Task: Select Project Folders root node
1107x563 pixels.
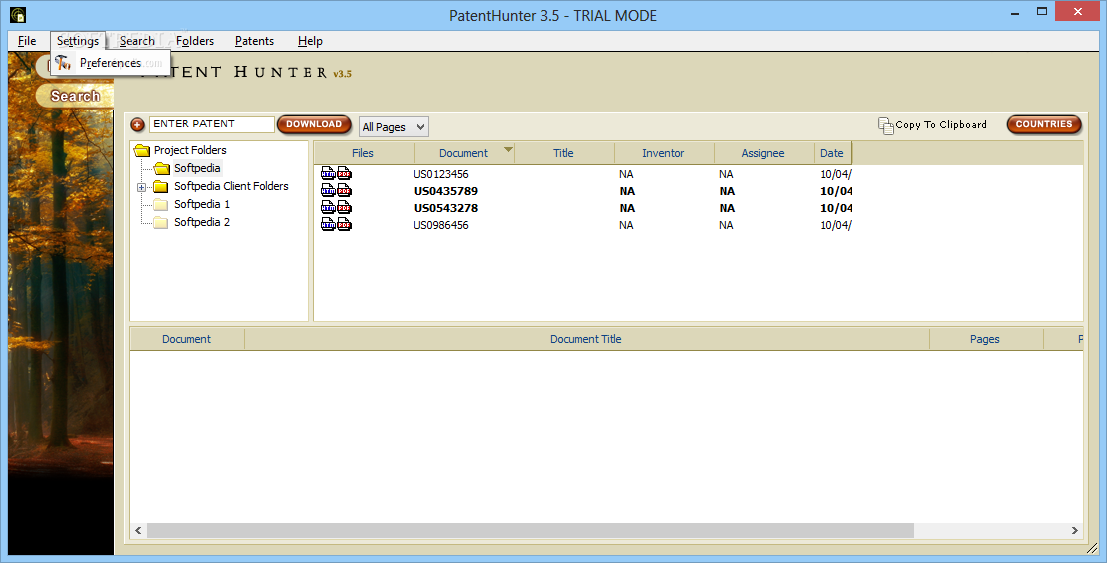Action: [x=190, y=150]
